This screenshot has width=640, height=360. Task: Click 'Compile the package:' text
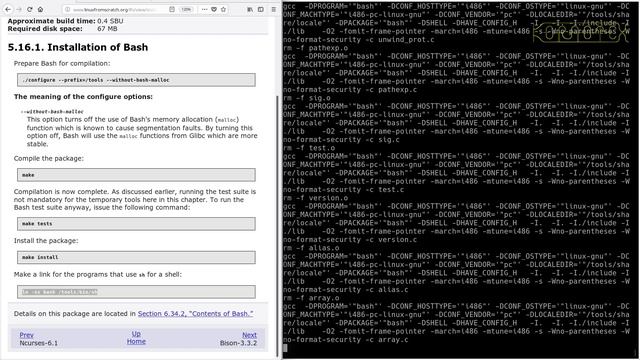49,158
